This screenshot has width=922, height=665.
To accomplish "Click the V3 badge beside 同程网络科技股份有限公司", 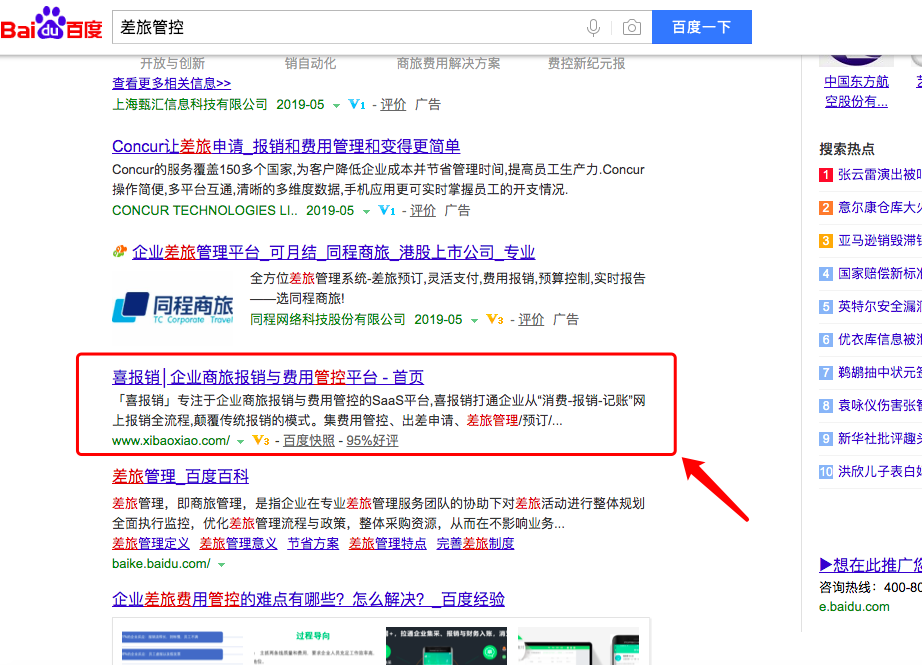I will pos(494,320).
